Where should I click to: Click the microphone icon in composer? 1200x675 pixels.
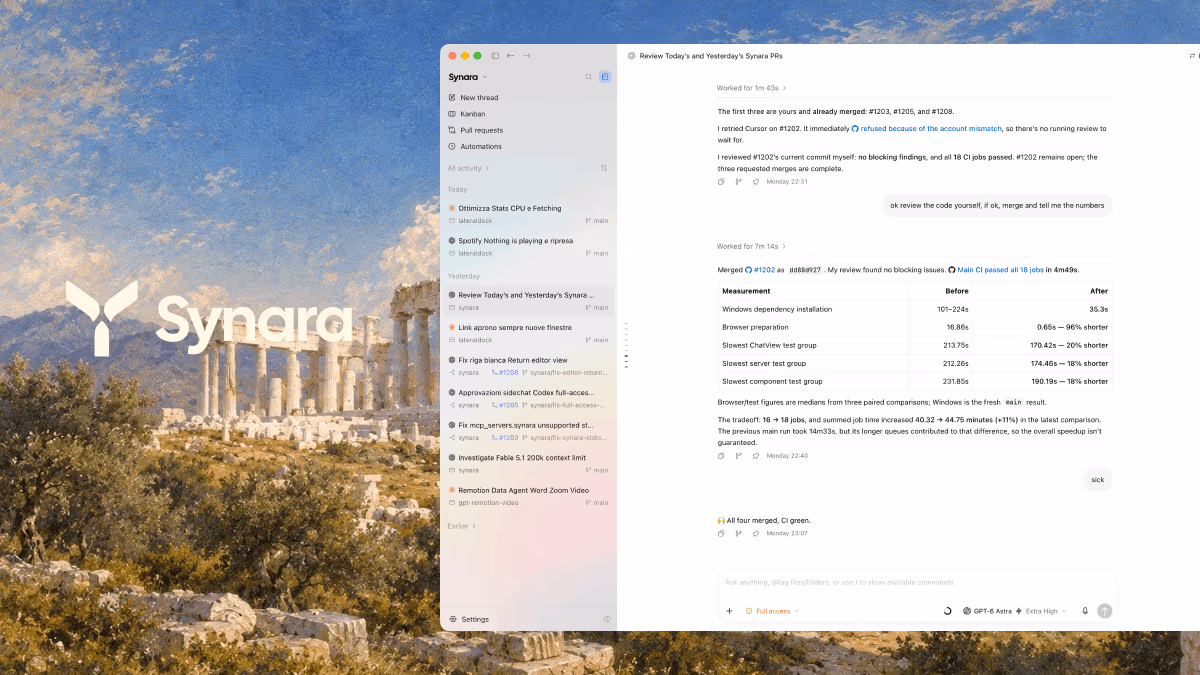(x=1085, y=611)
